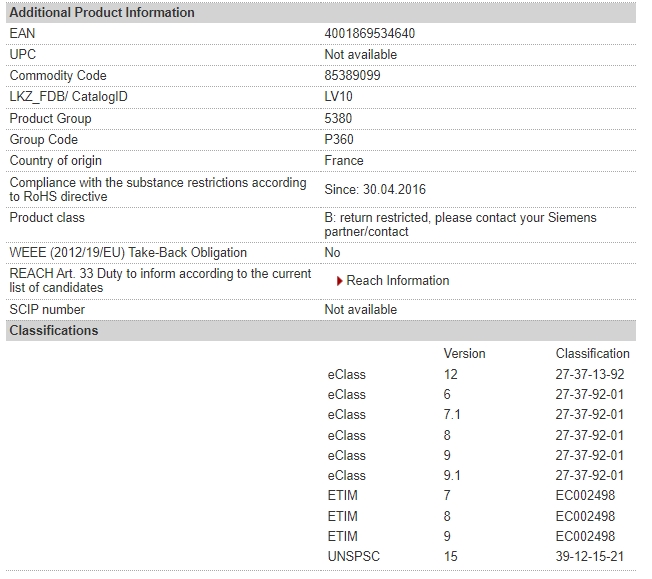Select eClass version 12 code 27-37-13-92
Viewport: 652px width, 579px height.
(590, 374)
